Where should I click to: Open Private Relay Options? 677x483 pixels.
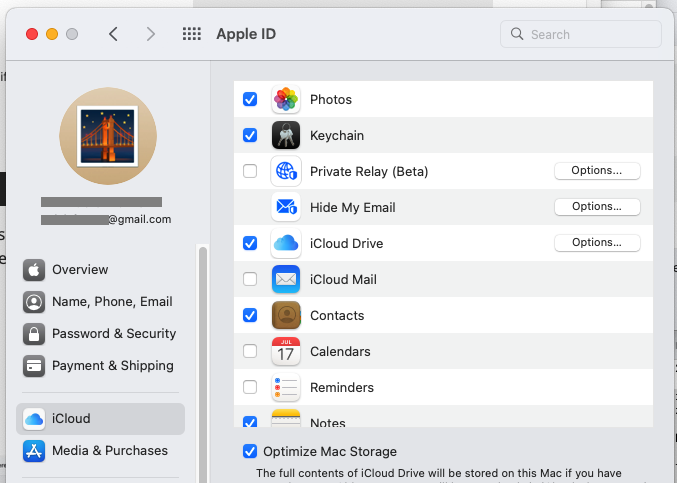pyautogui.click(x=597, y=171)
